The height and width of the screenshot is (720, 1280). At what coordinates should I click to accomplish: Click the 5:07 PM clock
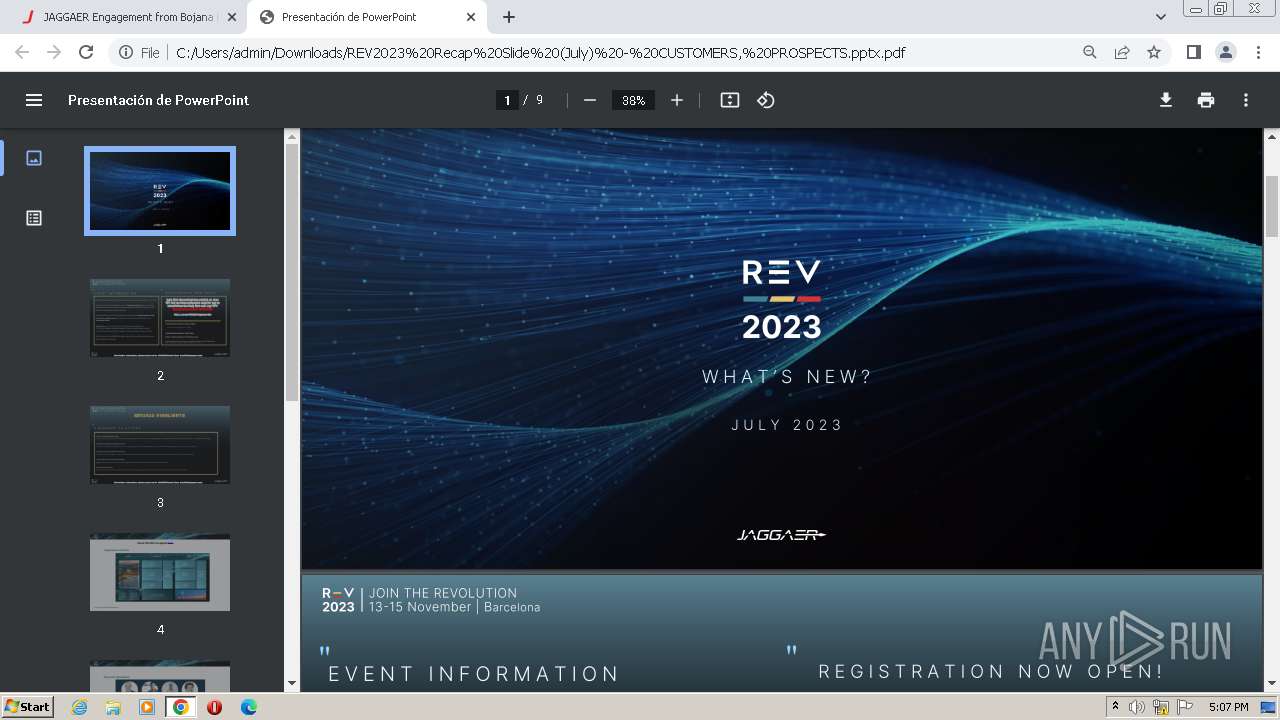pos(1228,707)
